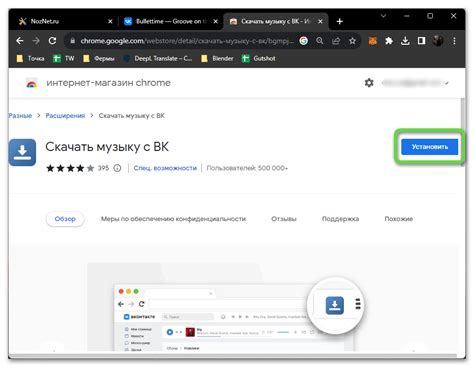Open the Отзывы tab

284,219
